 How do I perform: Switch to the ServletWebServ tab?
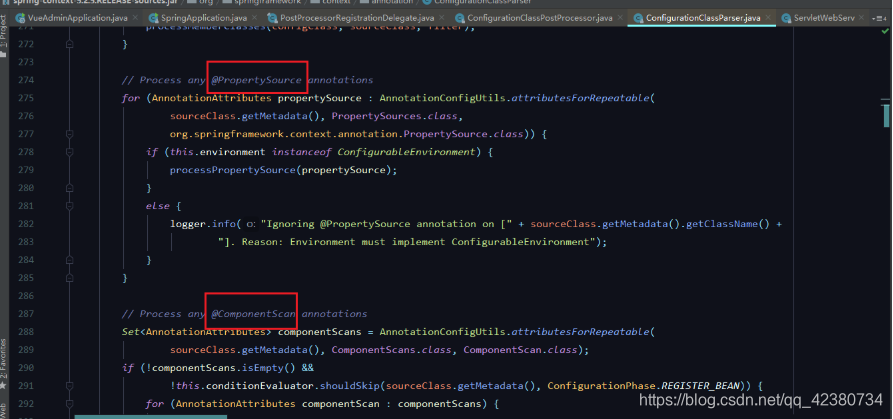click(824, 18)
